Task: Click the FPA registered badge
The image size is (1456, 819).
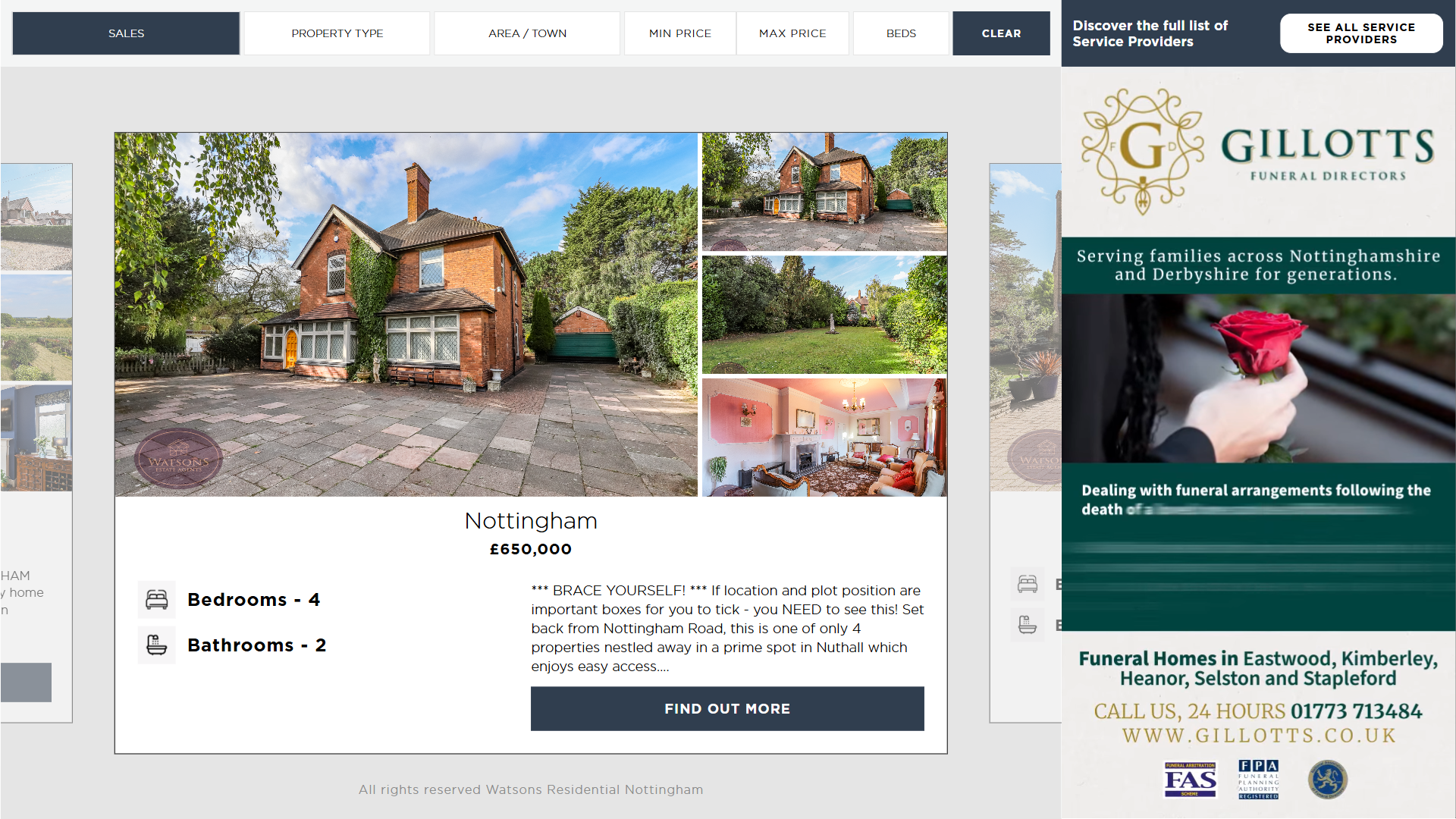Action: (1258, 780)
